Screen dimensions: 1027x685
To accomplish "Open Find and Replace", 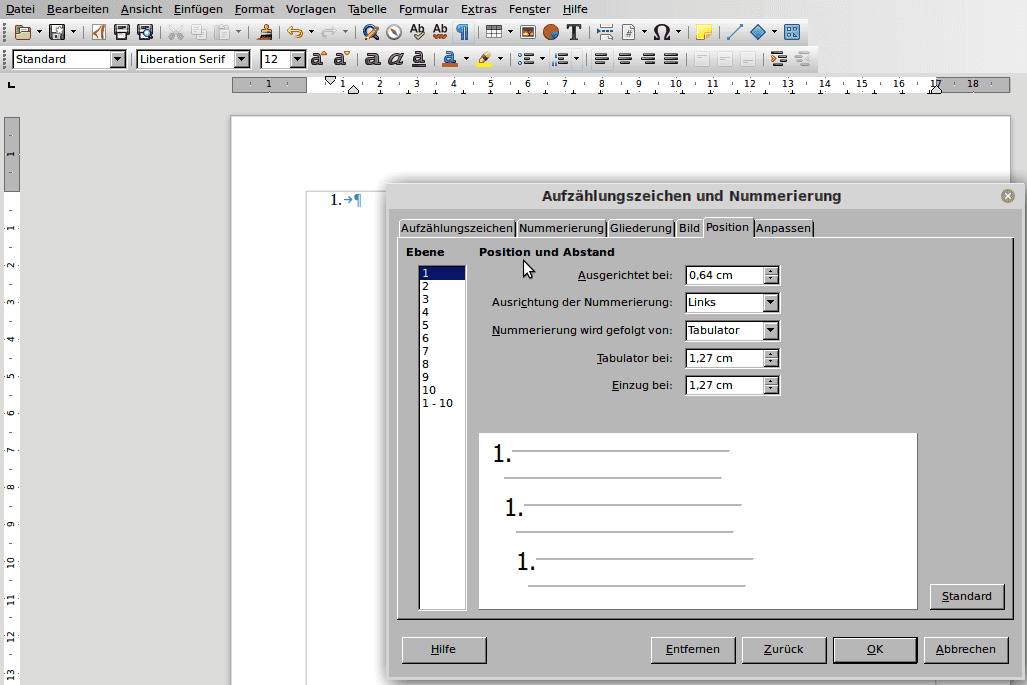I will click(x=371, y=32).
